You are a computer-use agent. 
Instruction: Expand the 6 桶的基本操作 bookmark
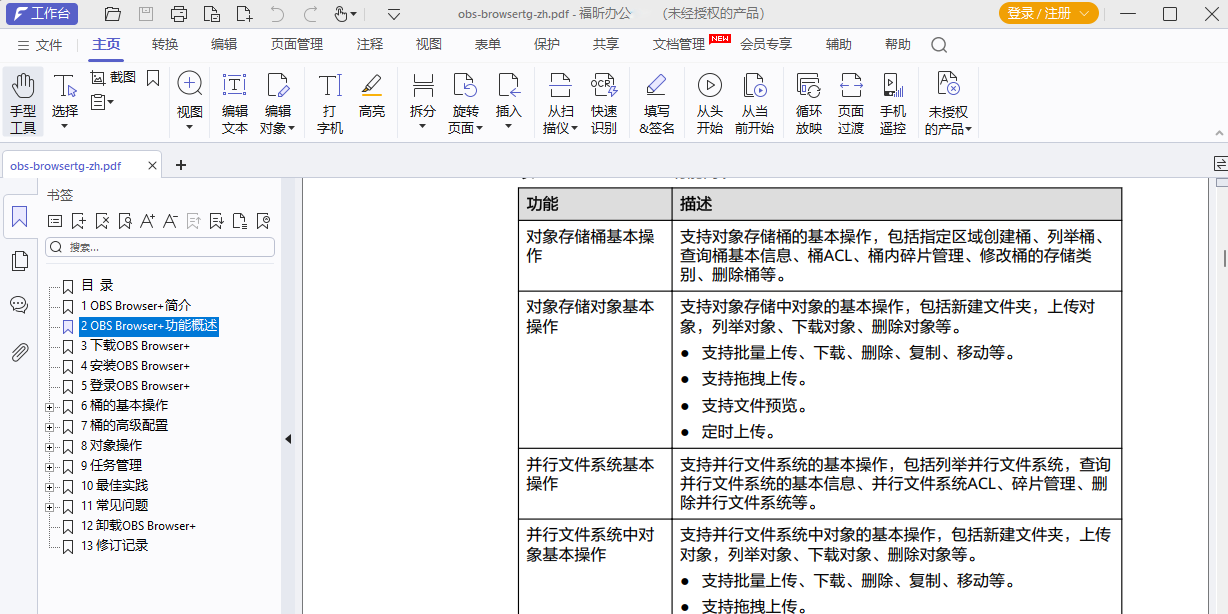coord(50,406)
